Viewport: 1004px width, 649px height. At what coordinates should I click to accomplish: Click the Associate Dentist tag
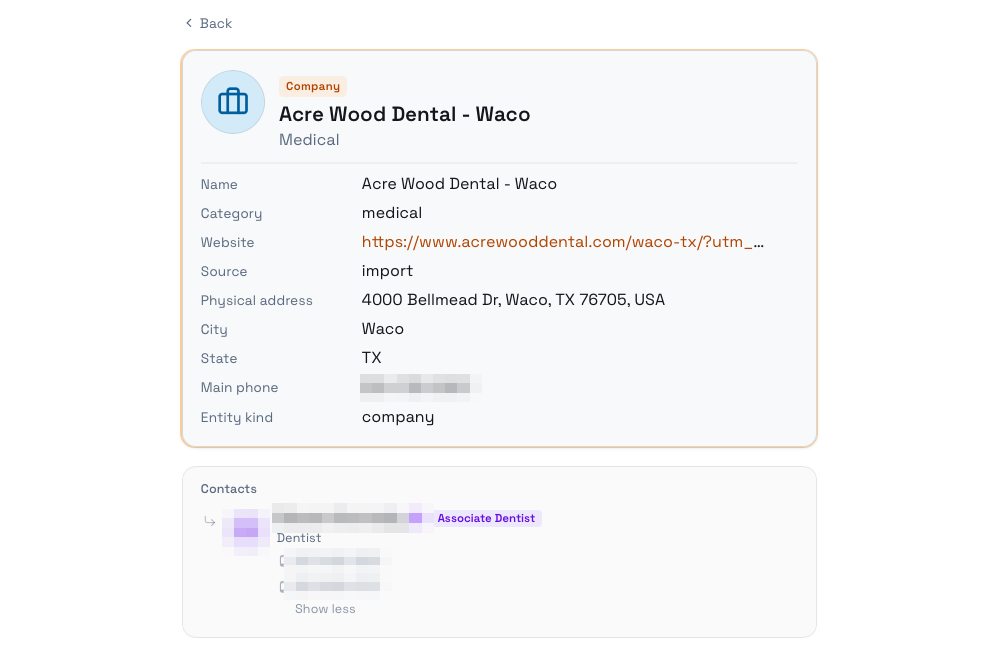pos(486,518)
